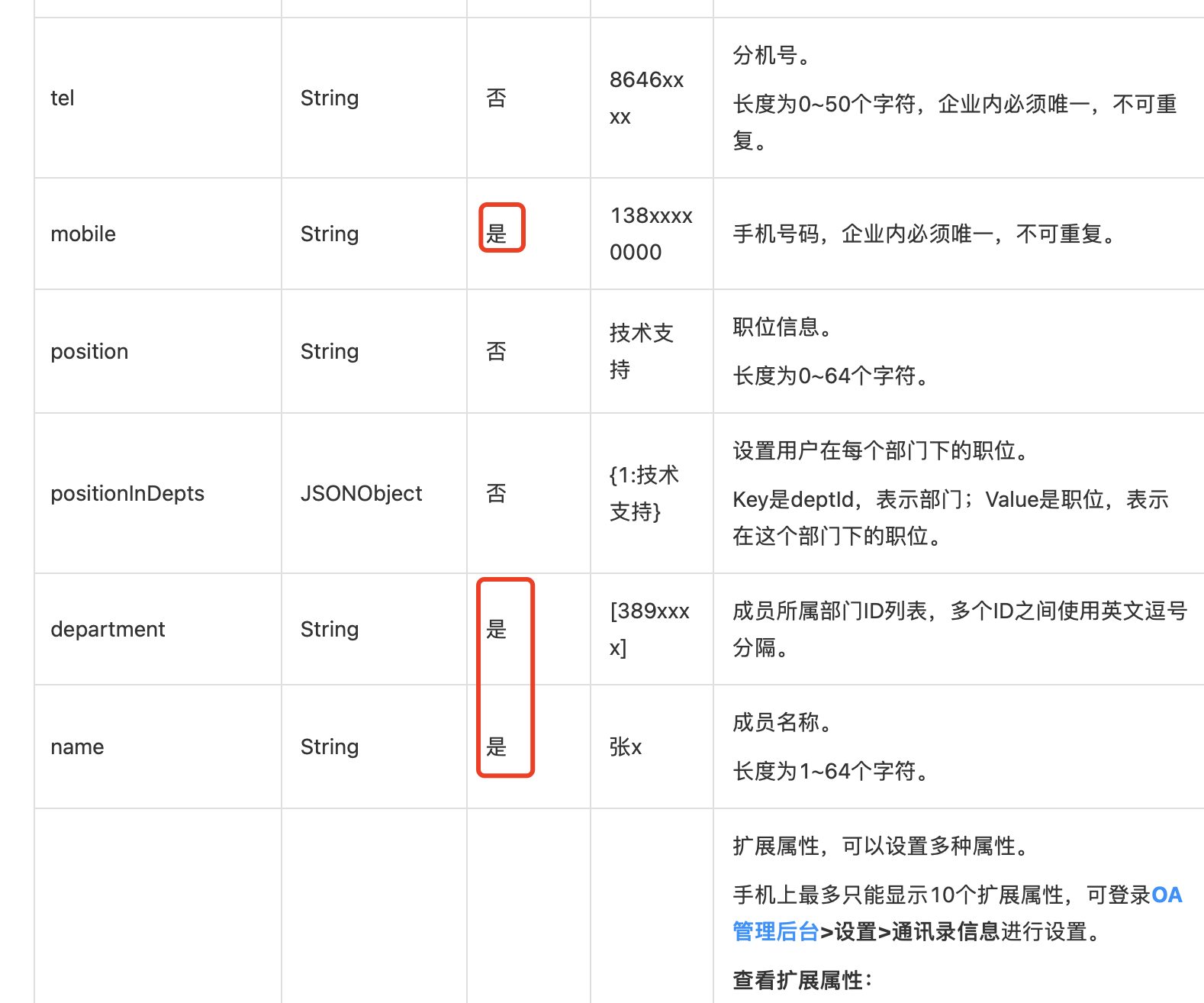Click the text 手机上最多只能显示10个扩展属性

click(x=898, y=895)
